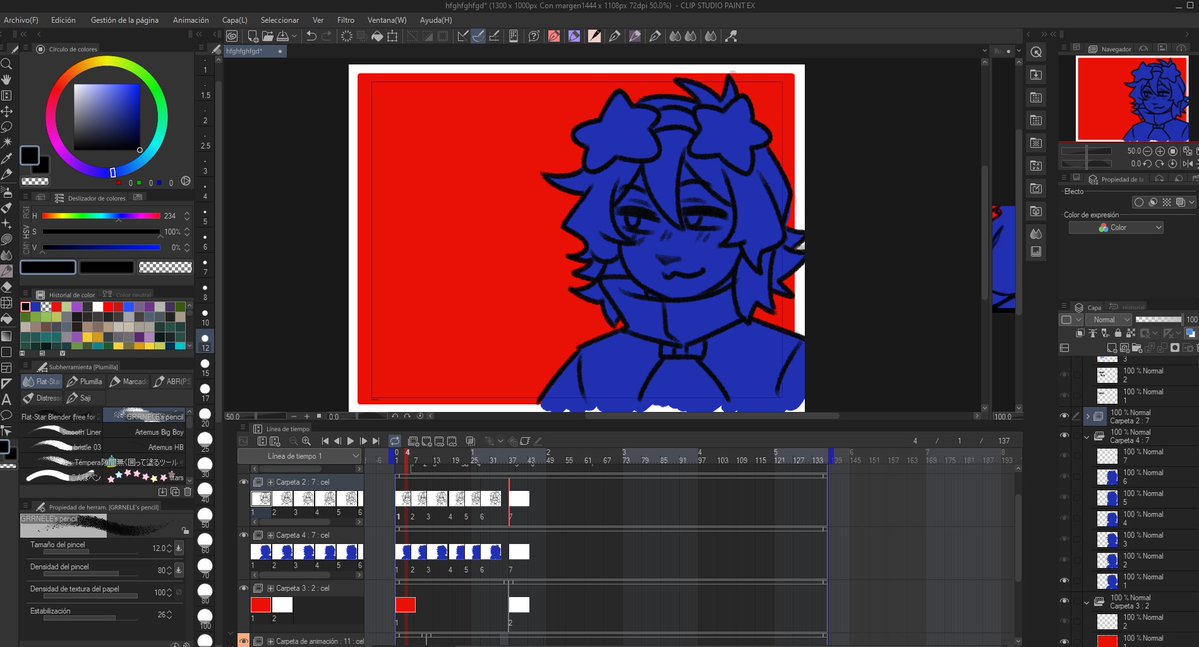Select the magnifier zoom tool
The width and height of the screenshot is (1199, 647).
pos(6,63)
